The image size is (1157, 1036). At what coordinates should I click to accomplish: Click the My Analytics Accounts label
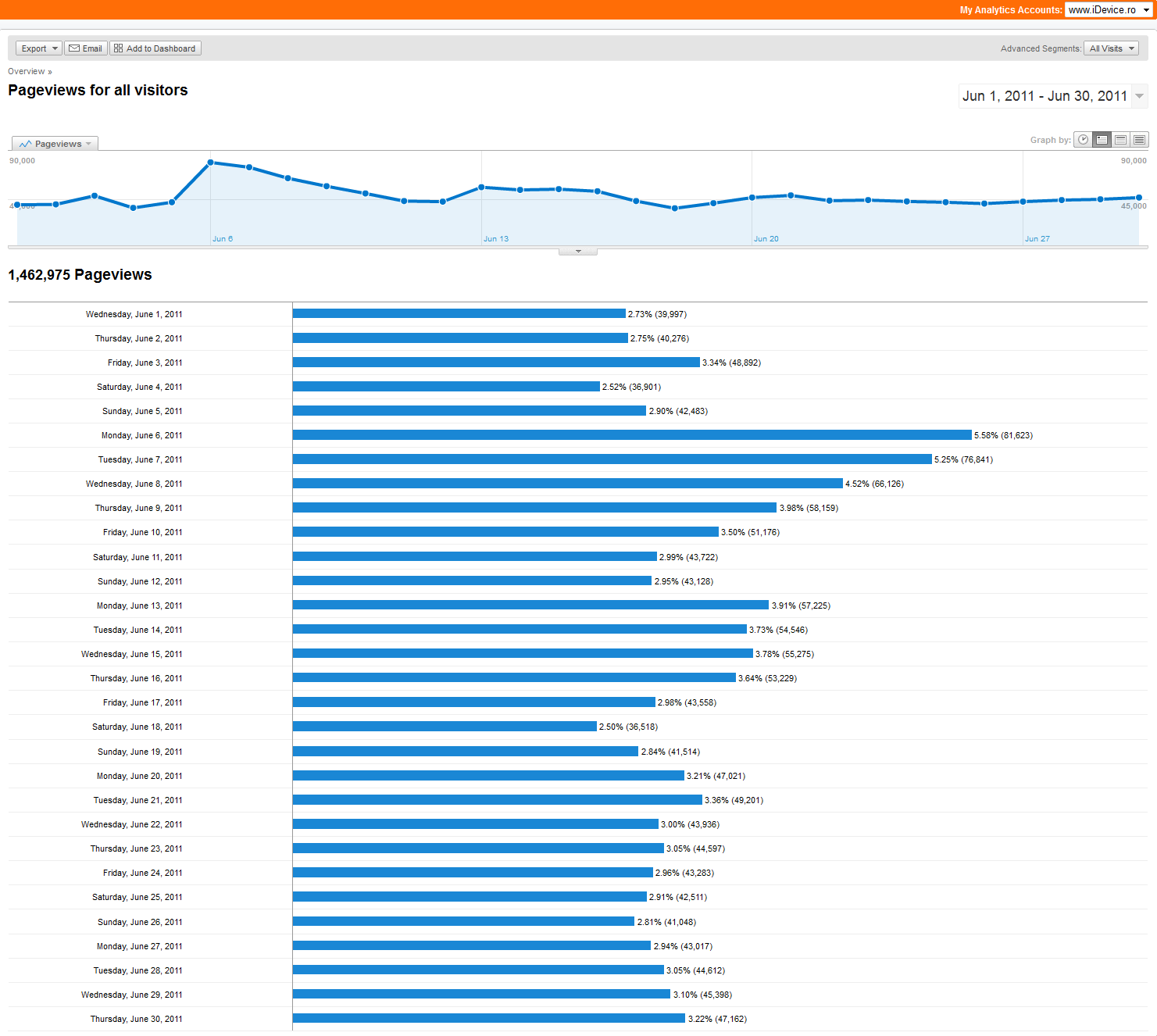[x=1011, y=10]
